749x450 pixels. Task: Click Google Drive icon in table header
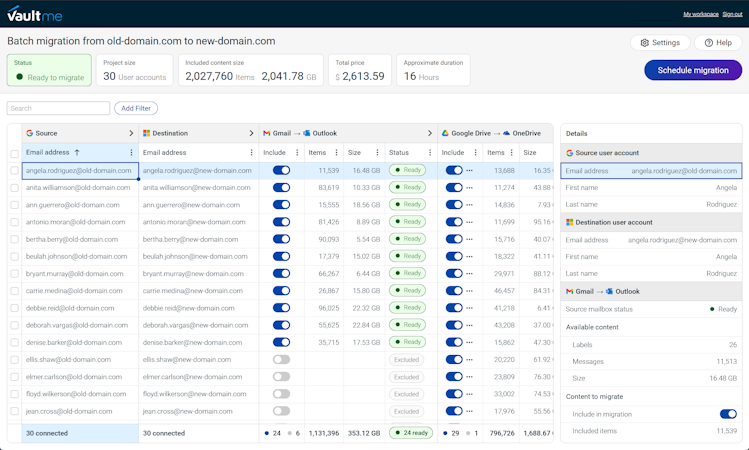[x=445, y=133]
